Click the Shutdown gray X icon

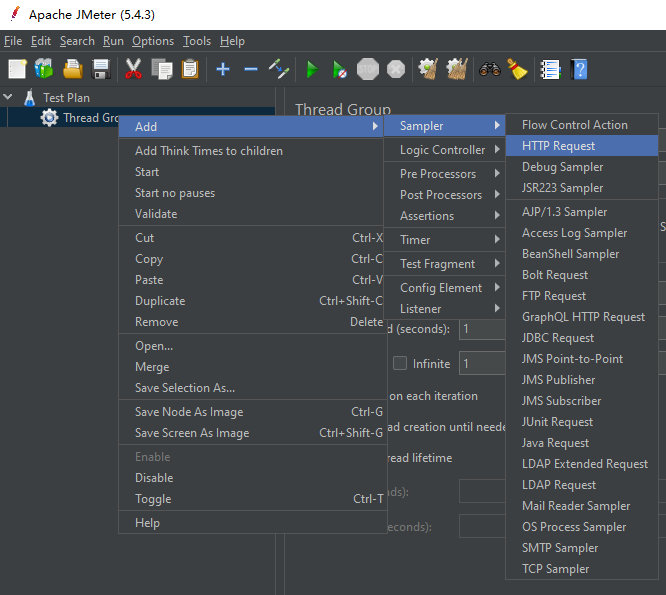(396, 69)
